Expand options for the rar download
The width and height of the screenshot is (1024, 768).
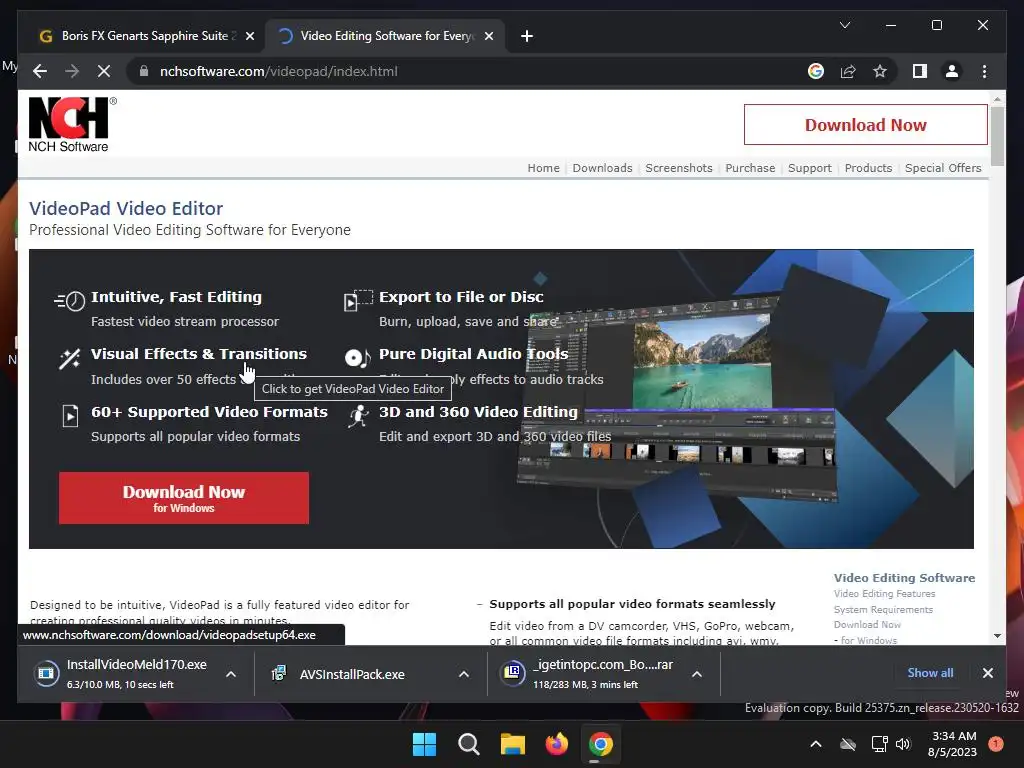697,674
